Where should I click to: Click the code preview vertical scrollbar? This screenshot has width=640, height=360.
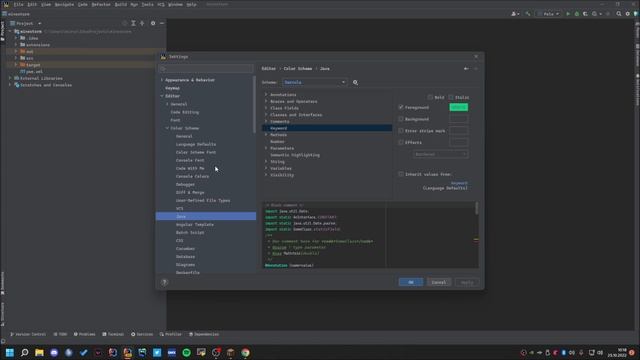point(476,208)
